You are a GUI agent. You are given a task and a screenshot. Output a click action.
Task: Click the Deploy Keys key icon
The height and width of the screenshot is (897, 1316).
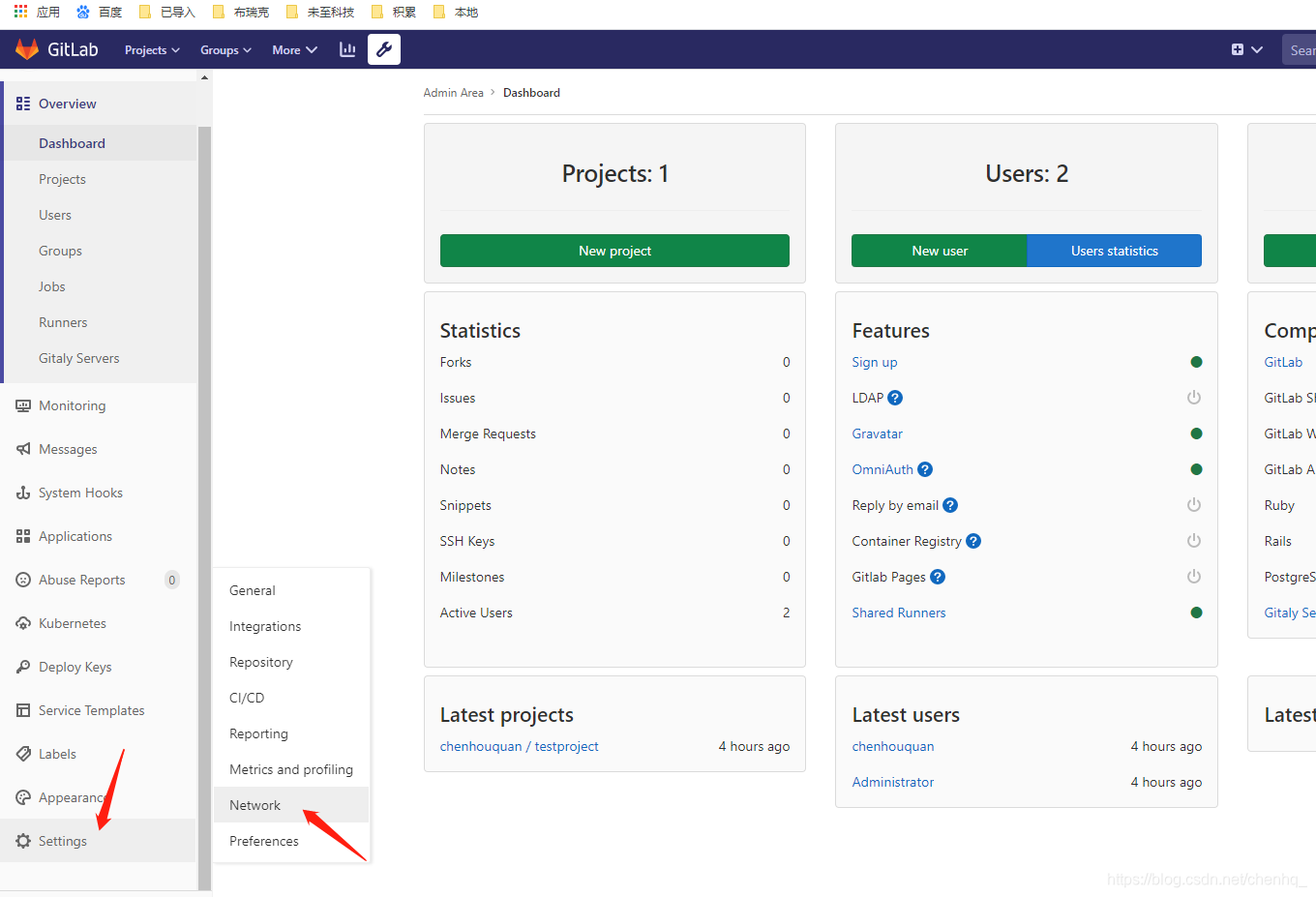tap(23, 667)
